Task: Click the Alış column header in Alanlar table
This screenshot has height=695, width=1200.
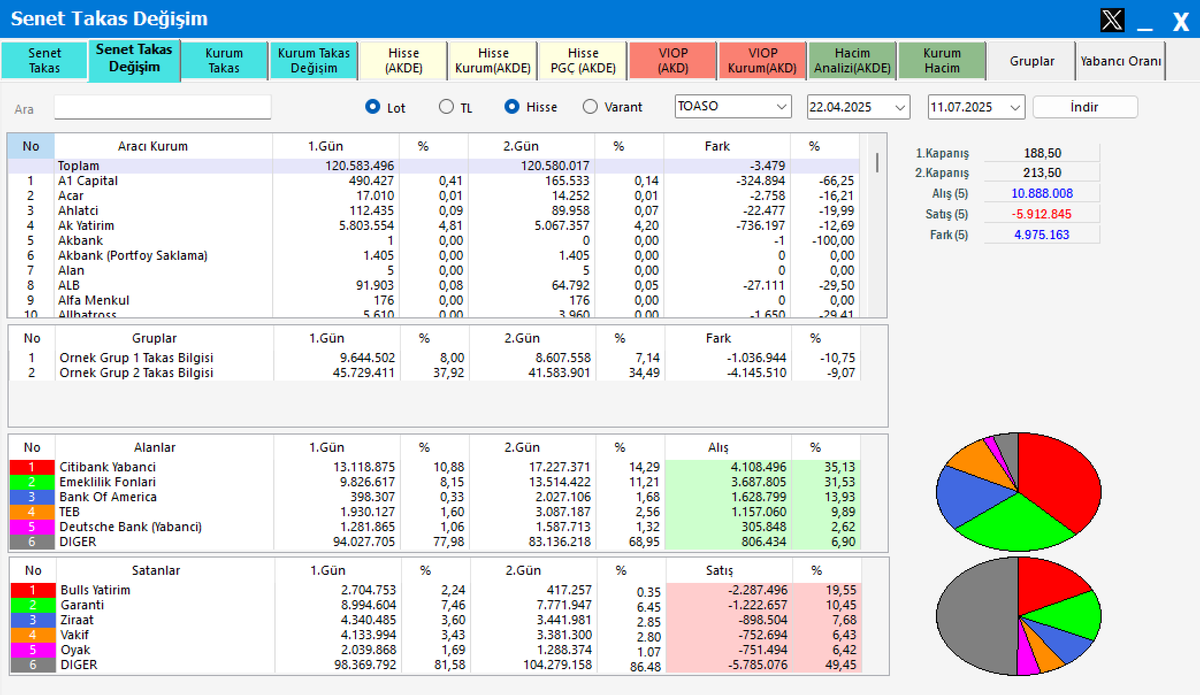Action: pyautogui.click(x=717, y=448)
